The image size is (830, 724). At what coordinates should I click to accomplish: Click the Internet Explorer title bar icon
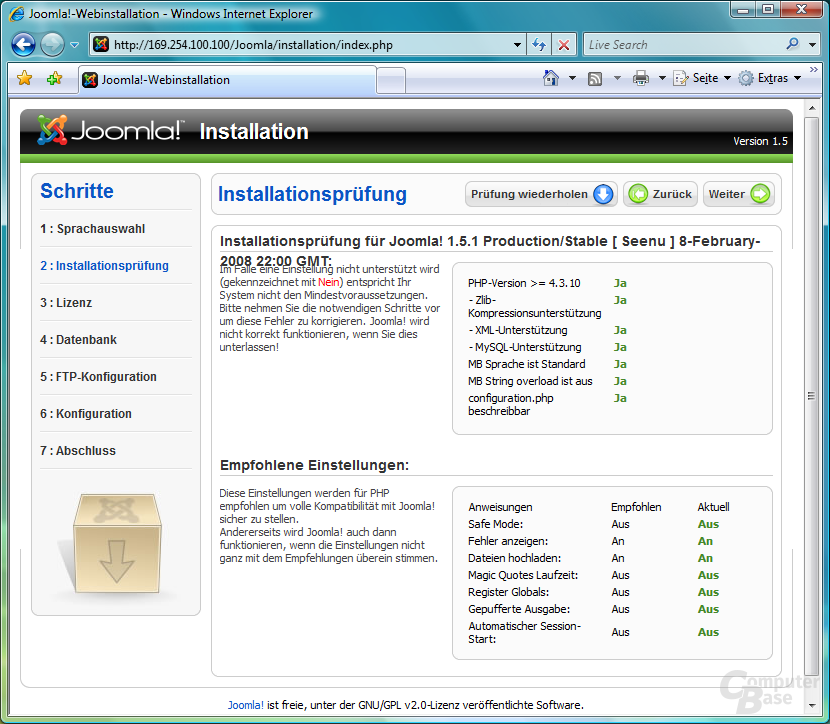17,13
